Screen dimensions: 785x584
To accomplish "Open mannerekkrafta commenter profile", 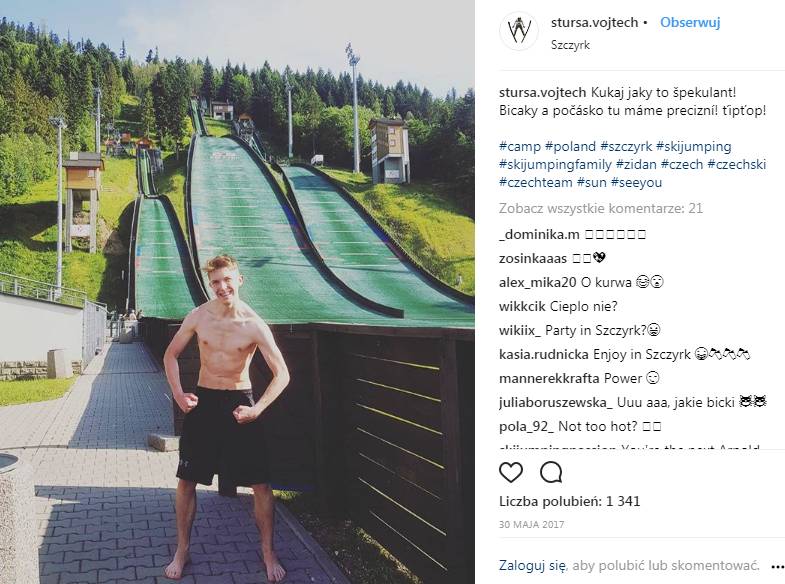I will 549,378.
